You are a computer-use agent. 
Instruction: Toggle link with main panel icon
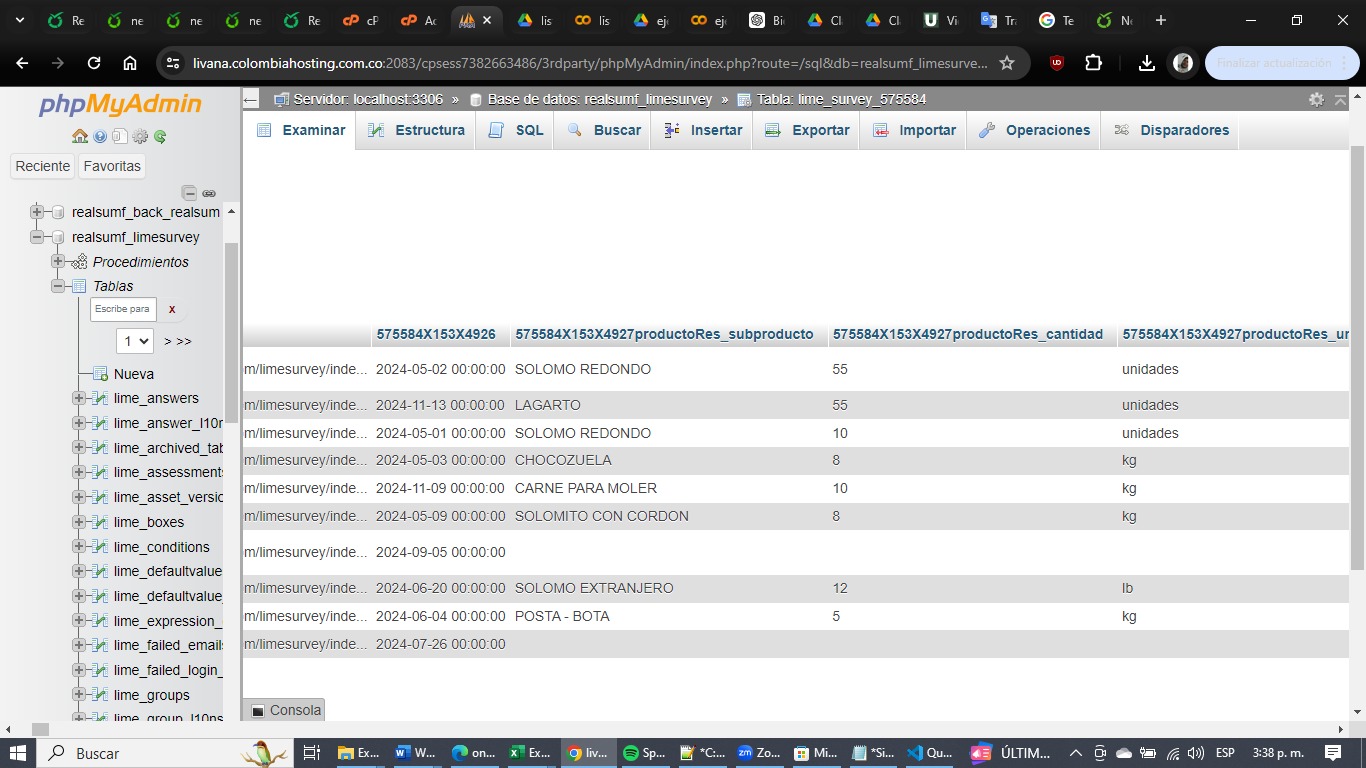click(x=209, y=193)
